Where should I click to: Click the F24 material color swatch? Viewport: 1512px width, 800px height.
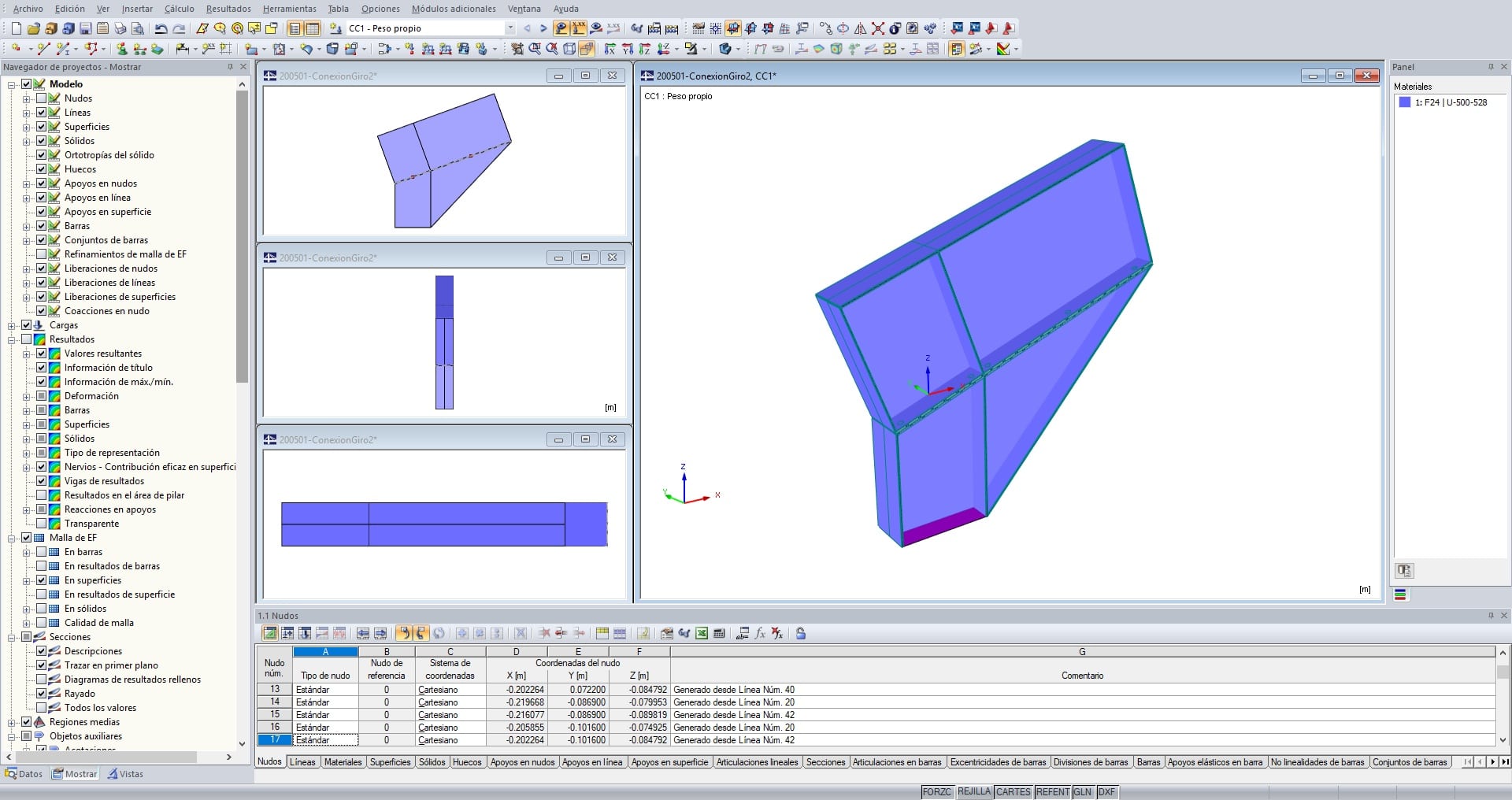coord(1404,102)
